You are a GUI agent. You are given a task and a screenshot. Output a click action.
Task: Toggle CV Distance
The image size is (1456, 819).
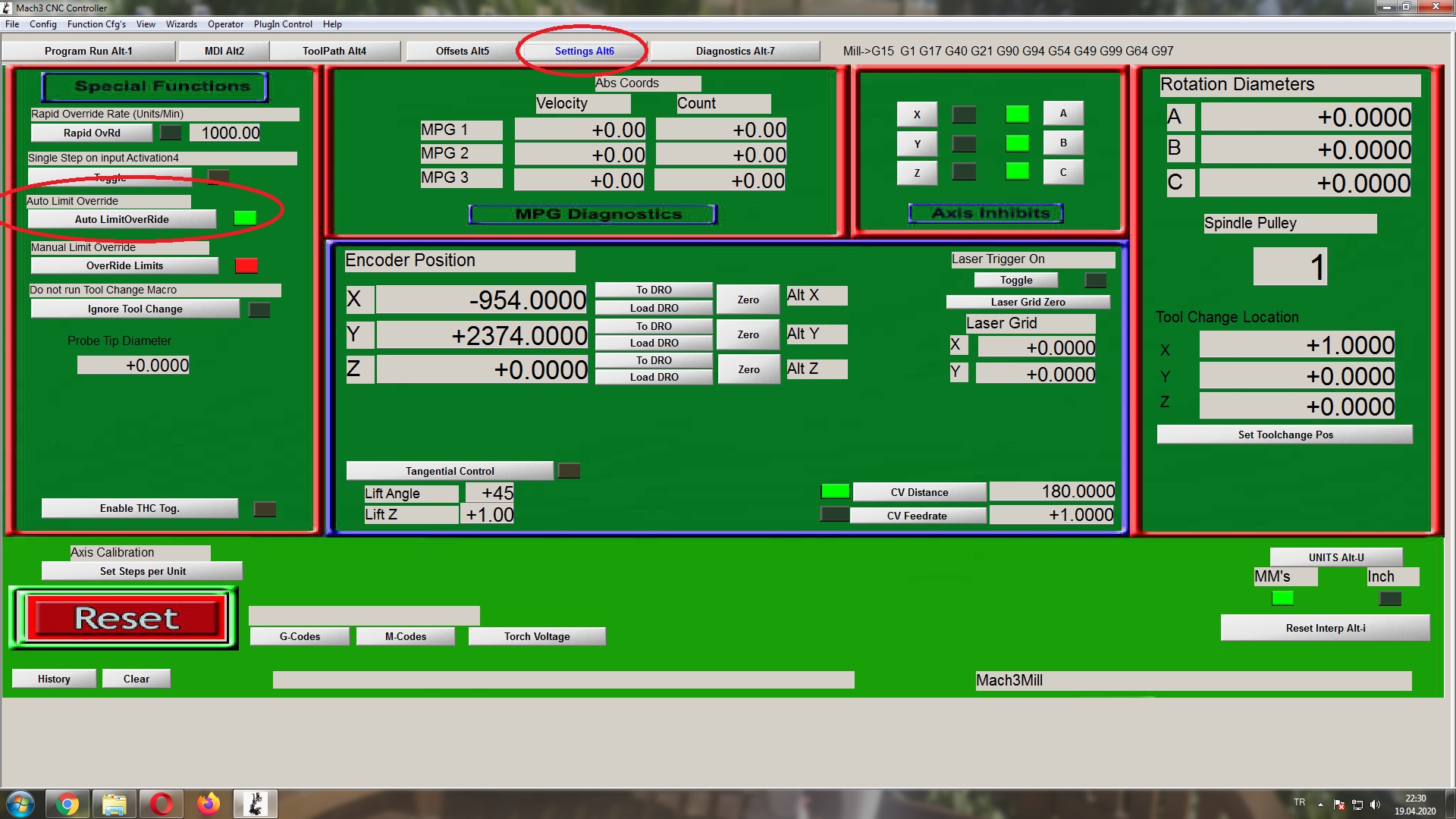tap(919, 492)
